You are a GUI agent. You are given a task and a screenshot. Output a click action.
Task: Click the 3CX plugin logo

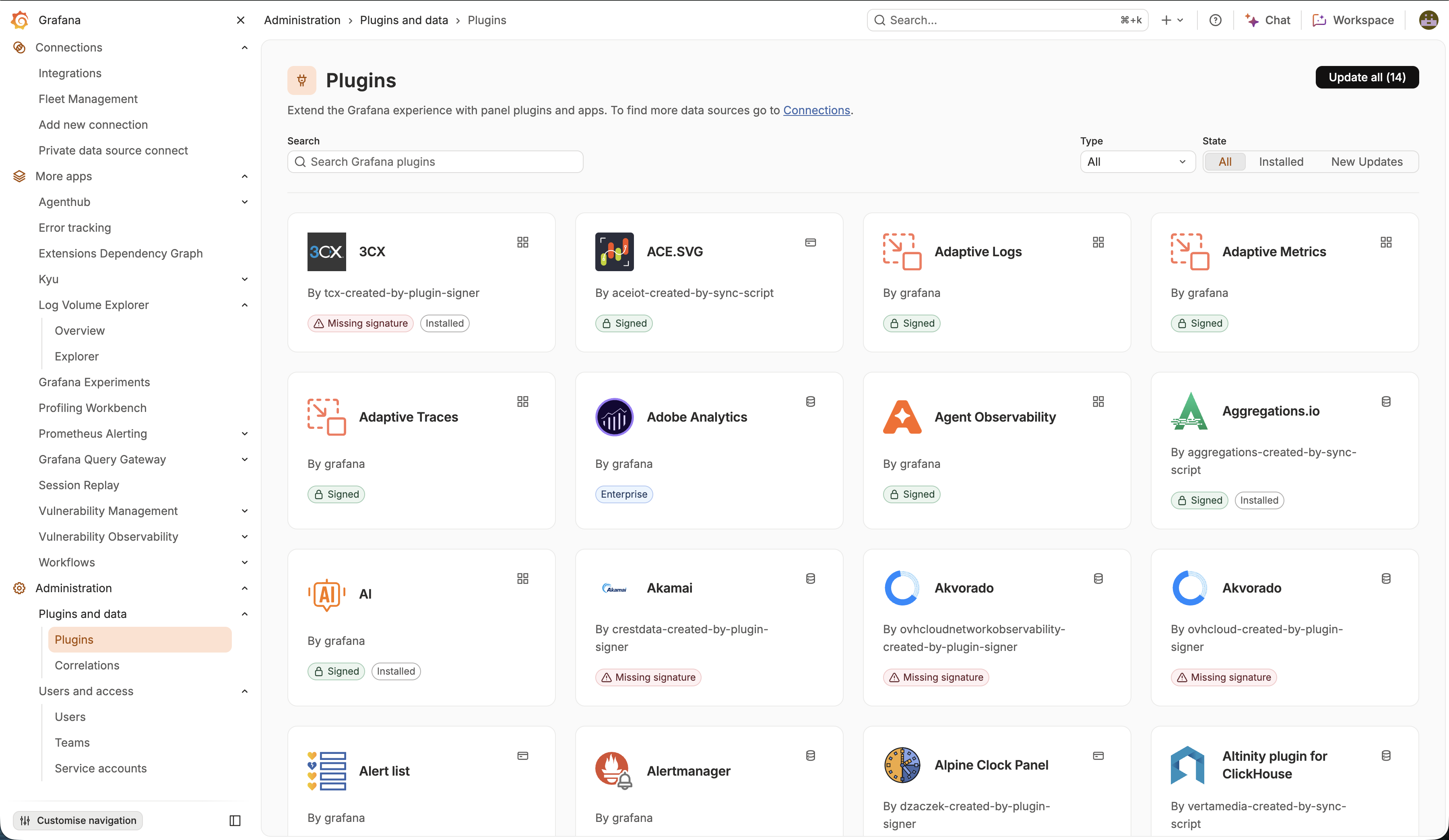point(326,252)
